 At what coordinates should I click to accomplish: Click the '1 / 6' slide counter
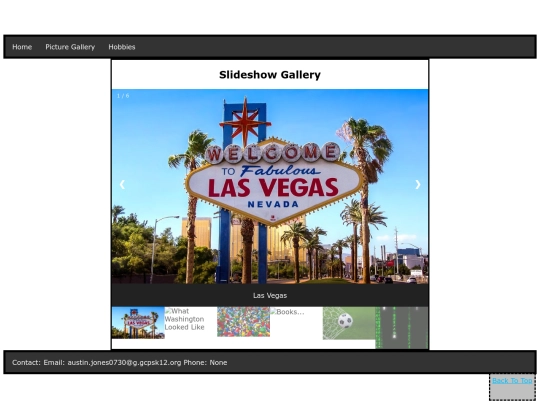[123, 96]
